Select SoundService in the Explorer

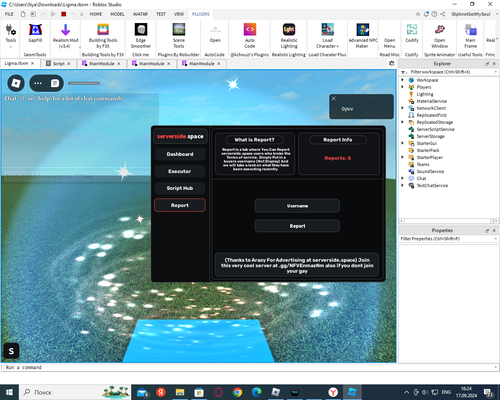[430, 171]
